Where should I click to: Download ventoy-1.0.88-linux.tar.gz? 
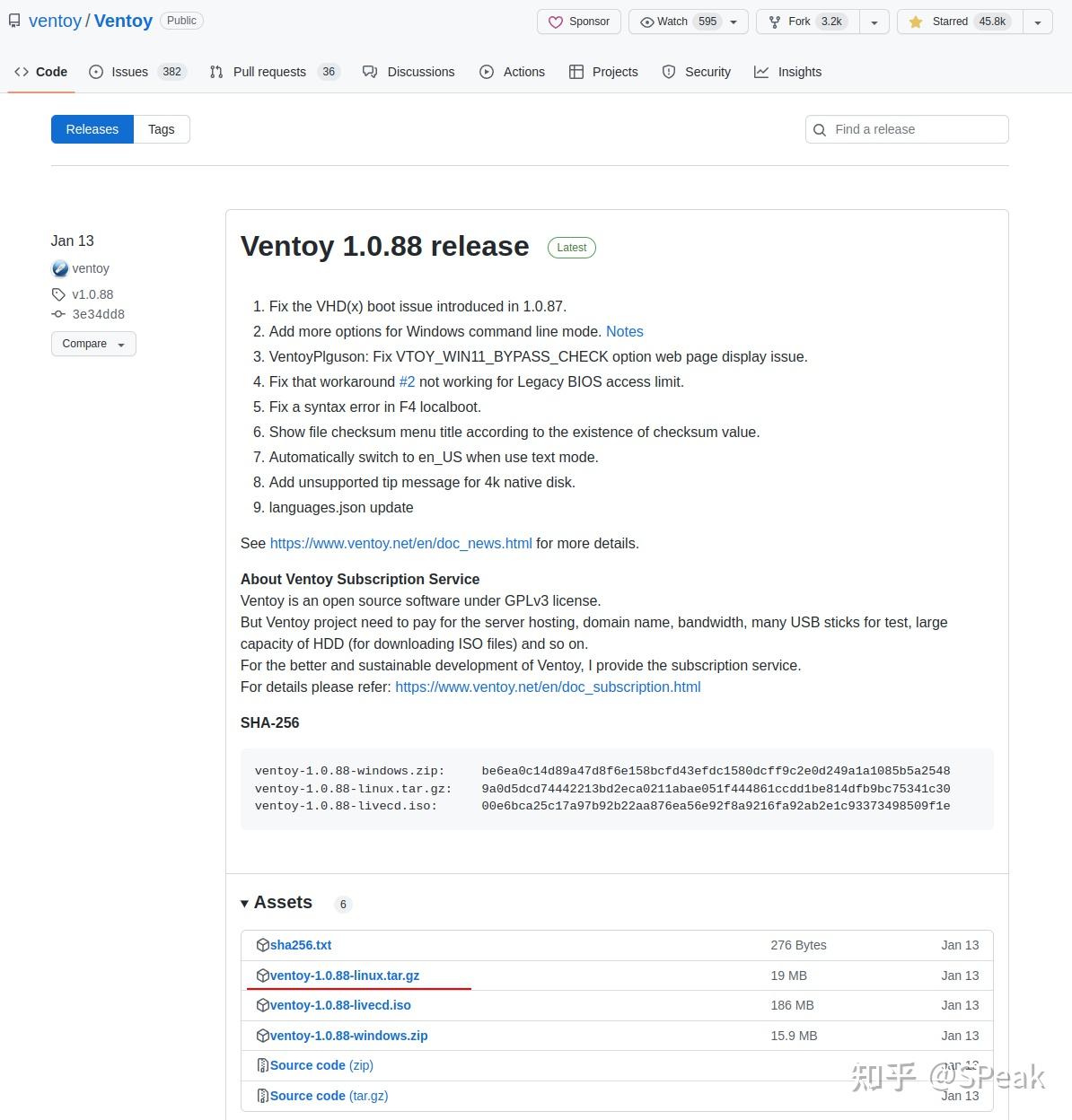tap(345, 976)
